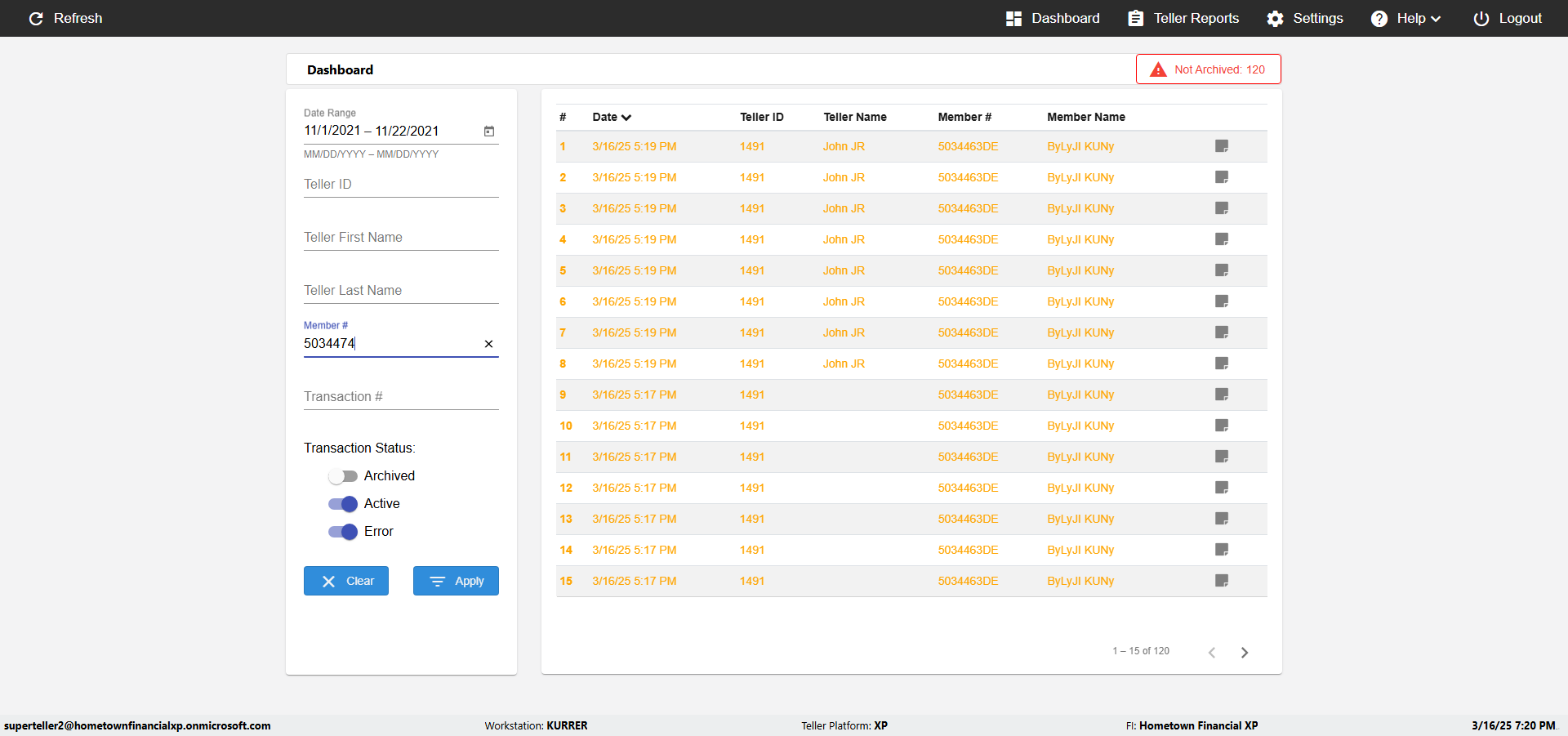The image size is (1568, 736).
Task: Open Settings from top menu
Action: point(1305,18)
